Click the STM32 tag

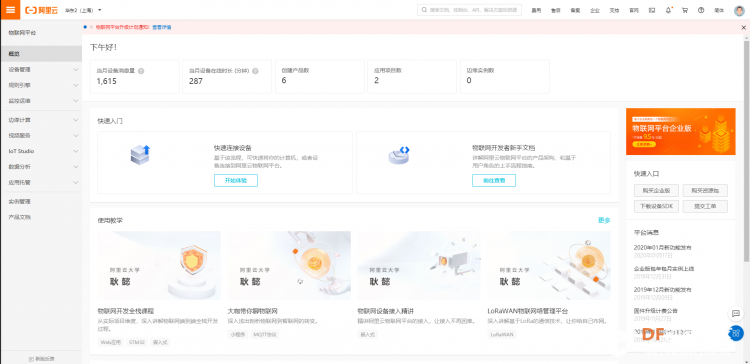136,342
